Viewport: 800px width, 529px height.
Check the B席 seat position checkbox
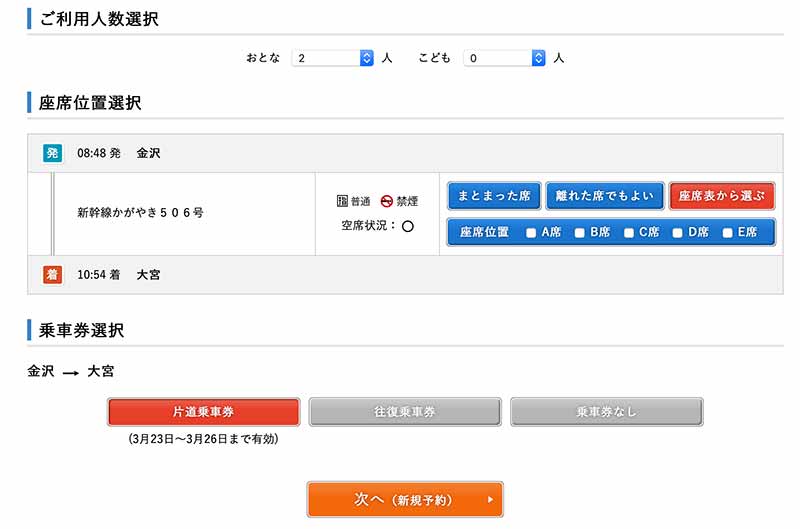580,233
